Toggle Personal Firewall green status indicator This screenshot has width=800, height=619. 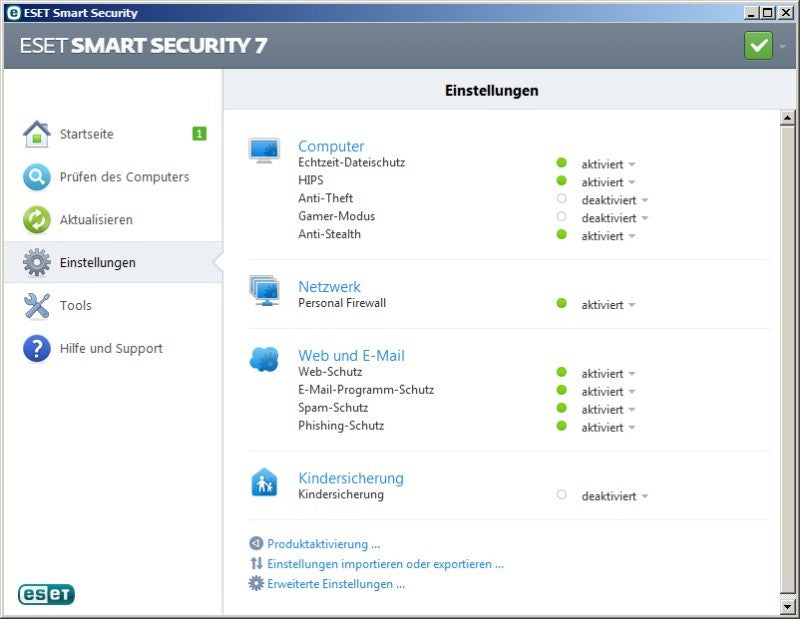click(x=561, y=303)
